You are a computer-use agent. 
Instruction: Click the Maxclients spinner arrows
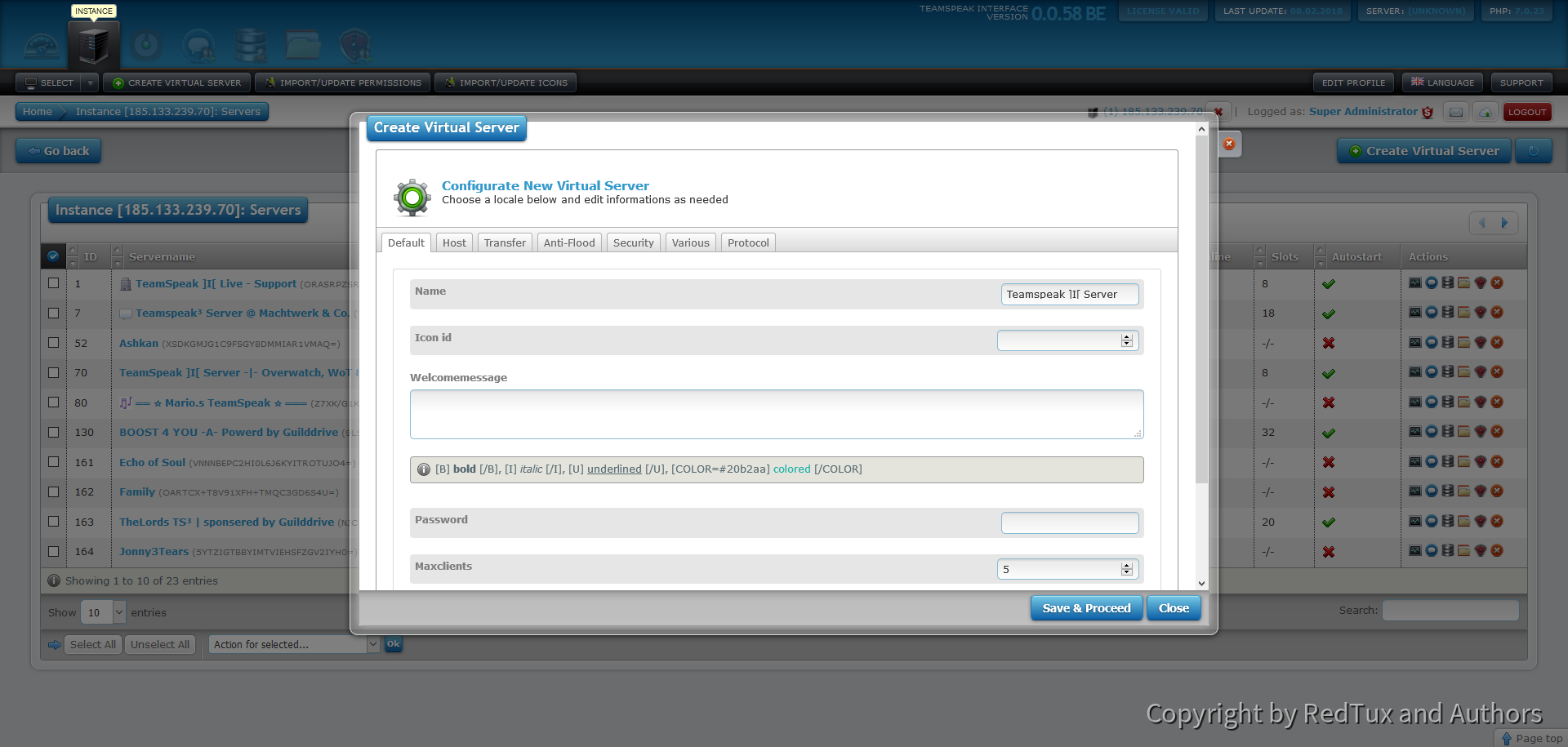tap(1127, 569)
